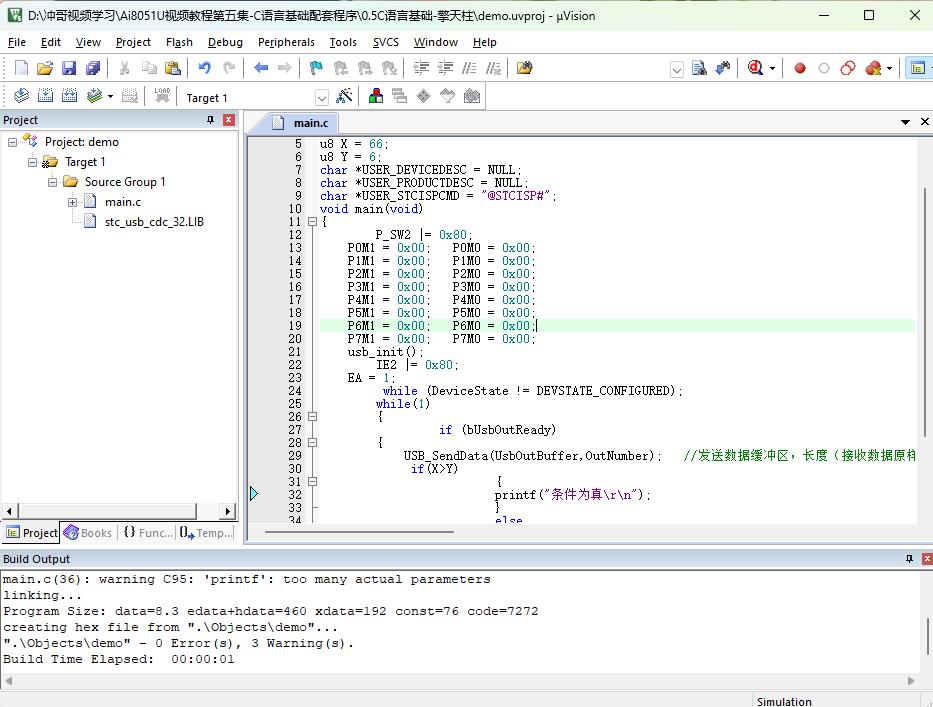Open the Pack Installer
Image resolution: width=933 pixels, height=707 pixels.
coord(472,96)
